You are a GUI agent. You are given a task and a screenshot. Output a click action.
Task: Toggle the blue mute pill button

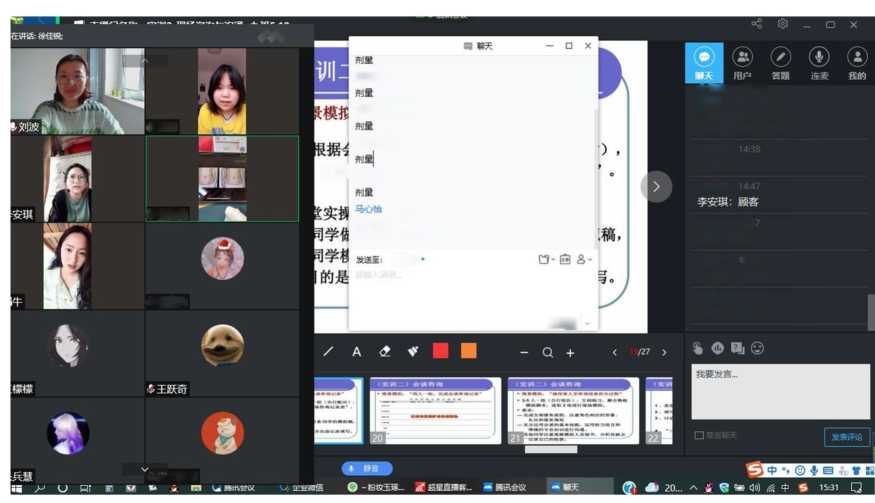[366, 468]
